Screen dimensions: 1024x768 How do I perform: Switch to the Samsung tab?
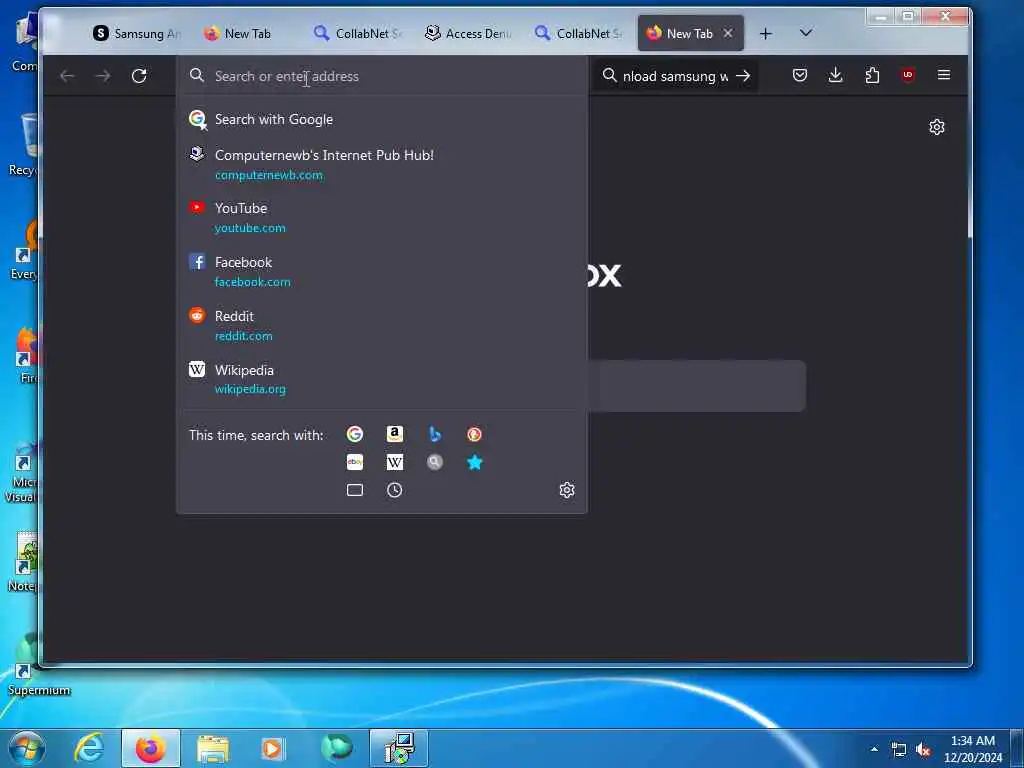pyautogui.click(x=138, y=33)
